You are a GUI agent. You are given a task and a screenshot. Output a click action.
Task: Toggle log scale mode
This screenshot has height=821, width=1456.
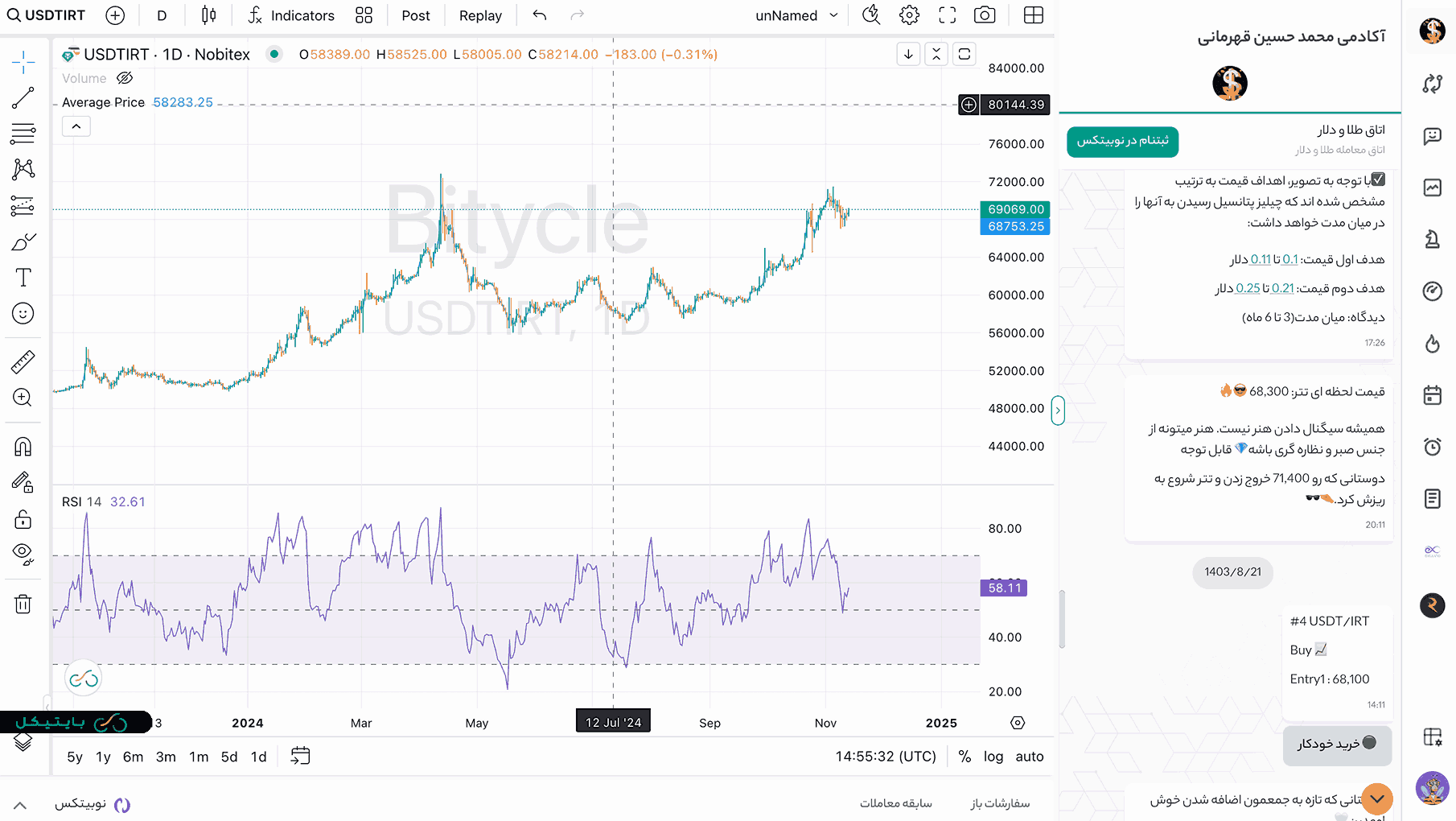(993, 757)
